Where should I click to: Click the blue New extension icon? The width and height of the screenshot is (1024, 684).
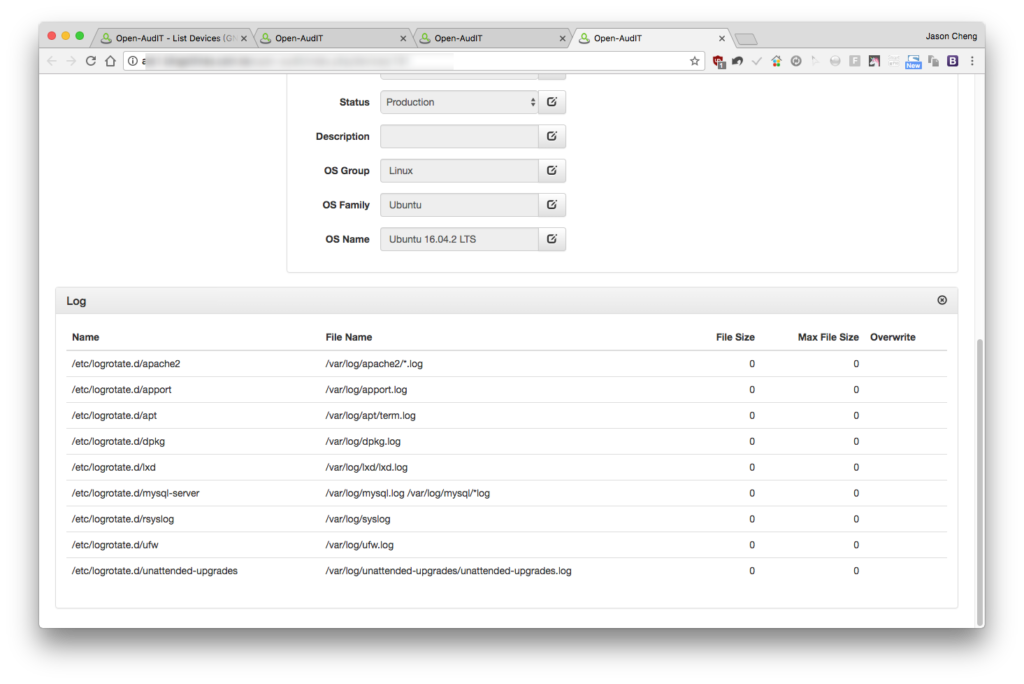click(x=913, y=61)
